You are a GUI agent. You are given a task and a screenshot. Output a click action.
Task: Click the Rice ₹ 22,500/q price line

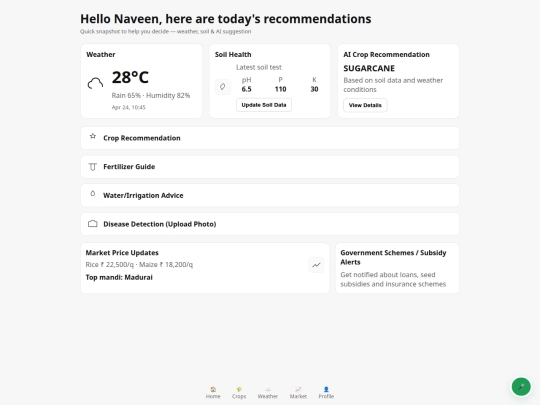tap(139, 264)
